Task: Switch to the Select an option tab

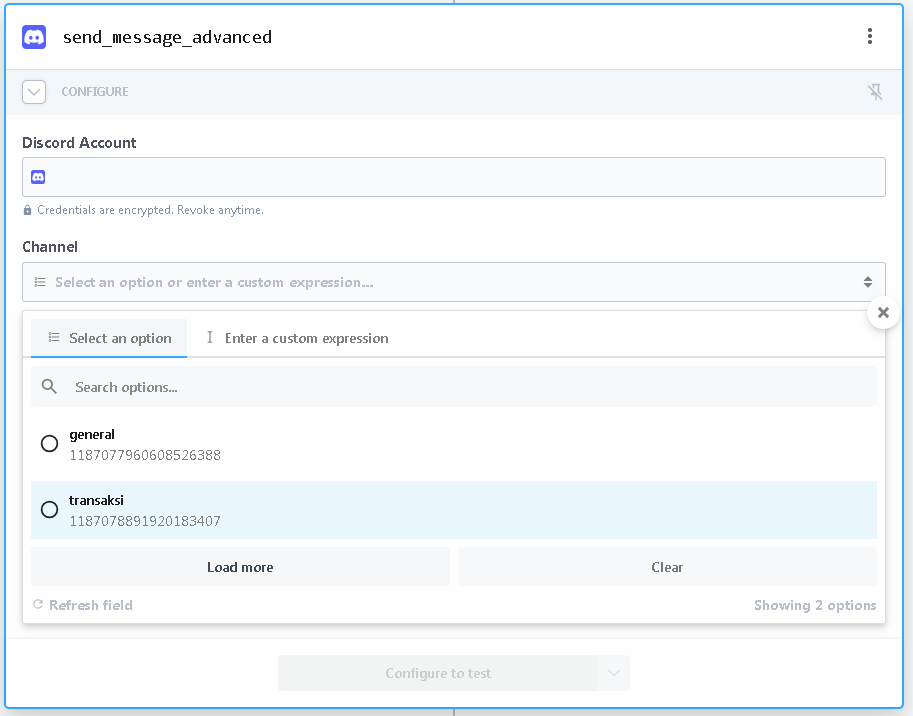Action: (109, 338)
